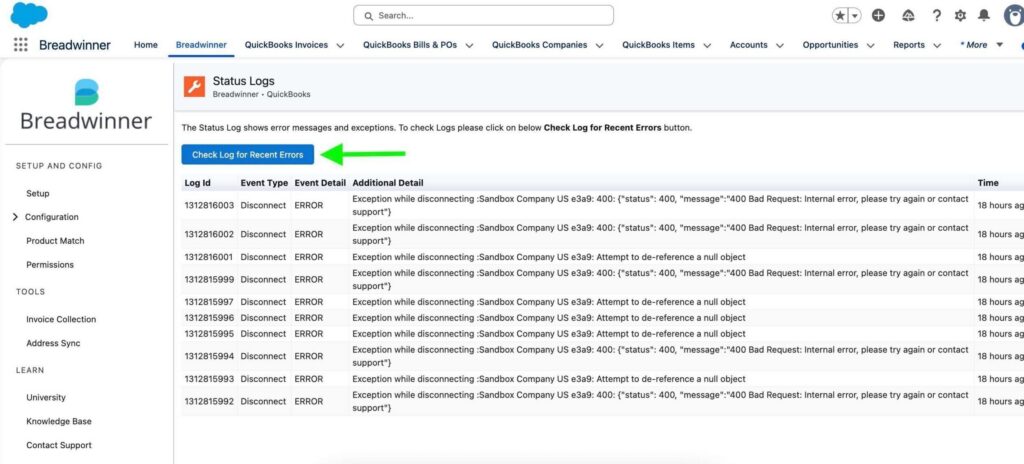This screenshot has height=464, width=1024.
Task: Expand the QuickBooks Bills & POs chevron
Action: click(470, 46)
